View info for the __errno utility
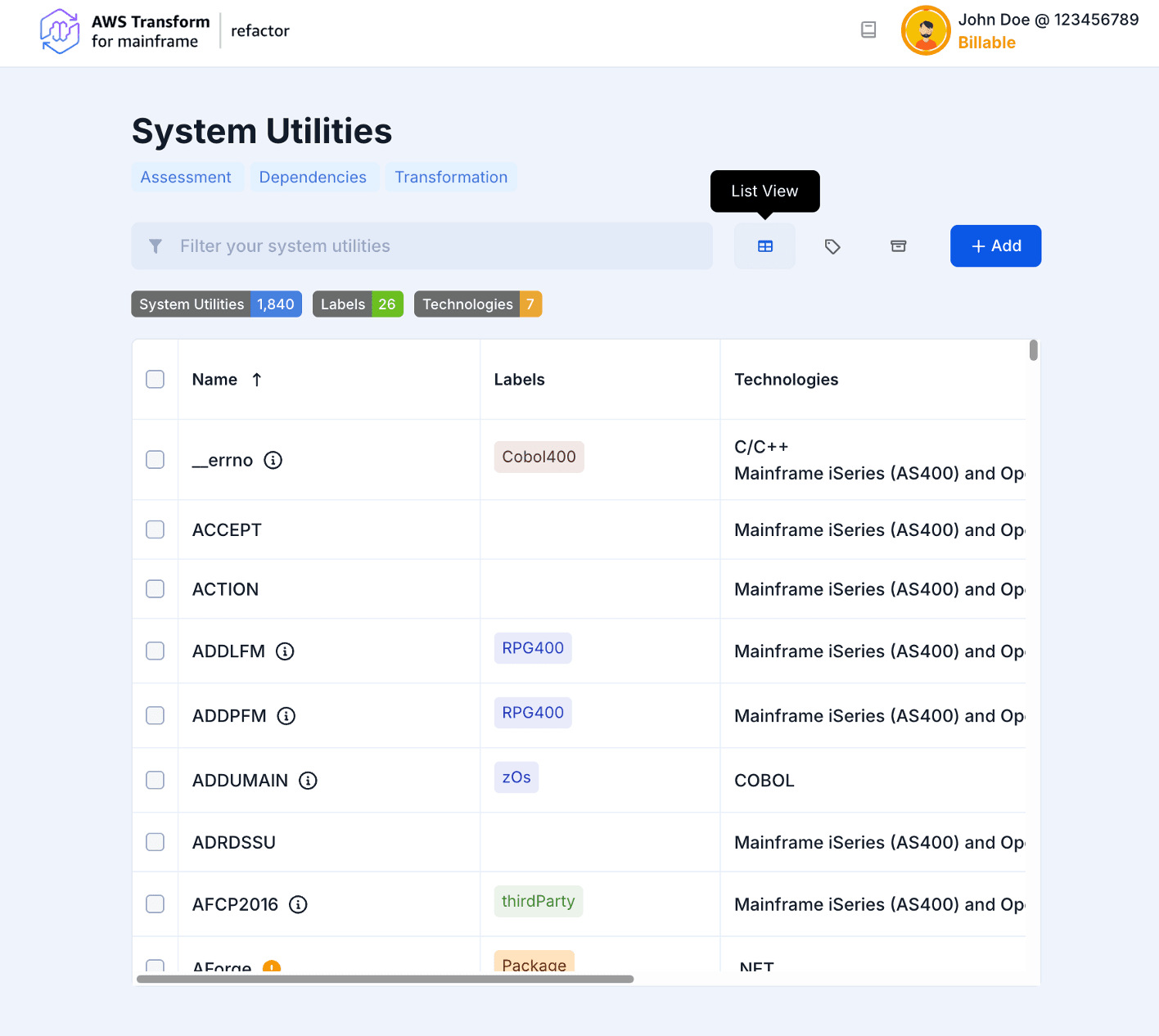Viewport: 1159px width, 1036px height. 273,460
